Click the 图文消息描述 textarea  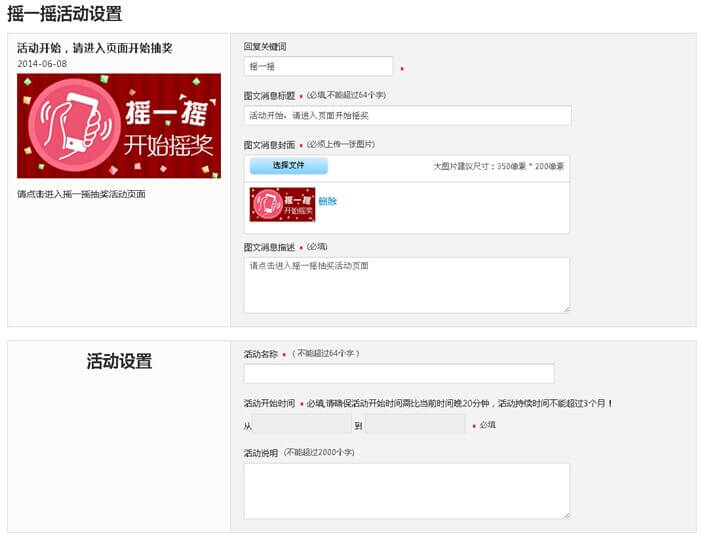tap(407, 285)
